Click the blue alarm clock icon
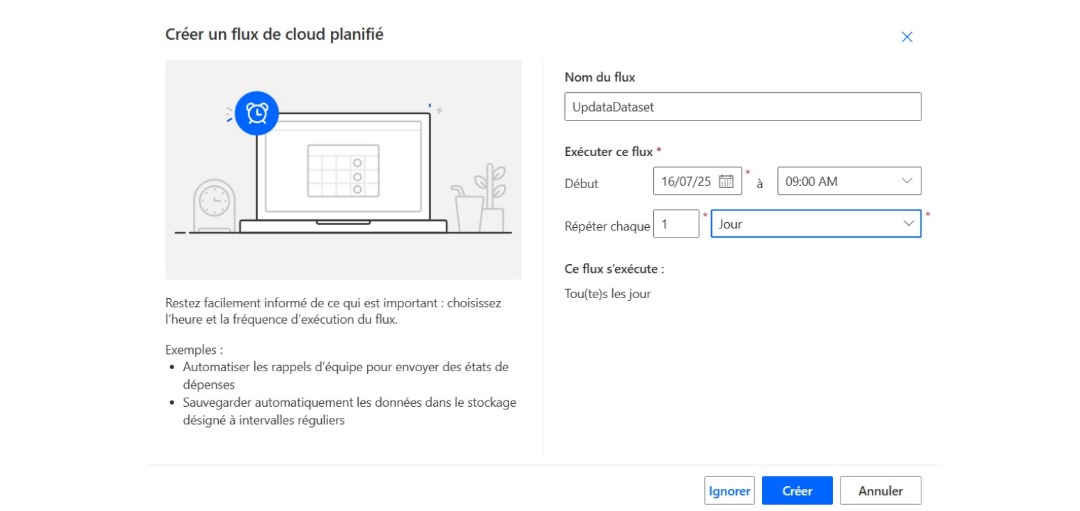The height and width of the screenshot is (511, 1080). tap(257, 113)
